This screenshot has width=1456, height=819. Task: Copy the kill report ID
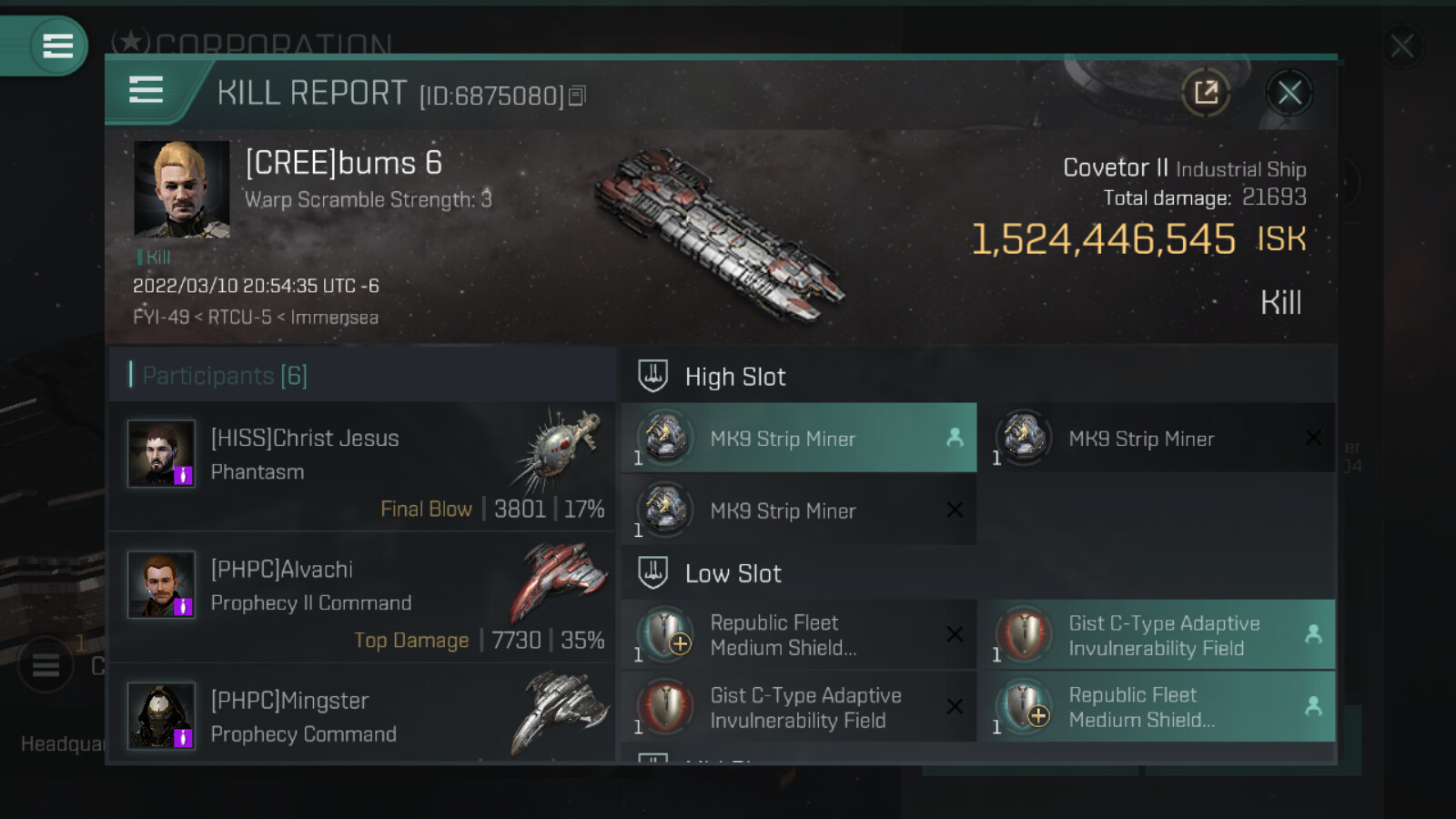pos(577,96)
